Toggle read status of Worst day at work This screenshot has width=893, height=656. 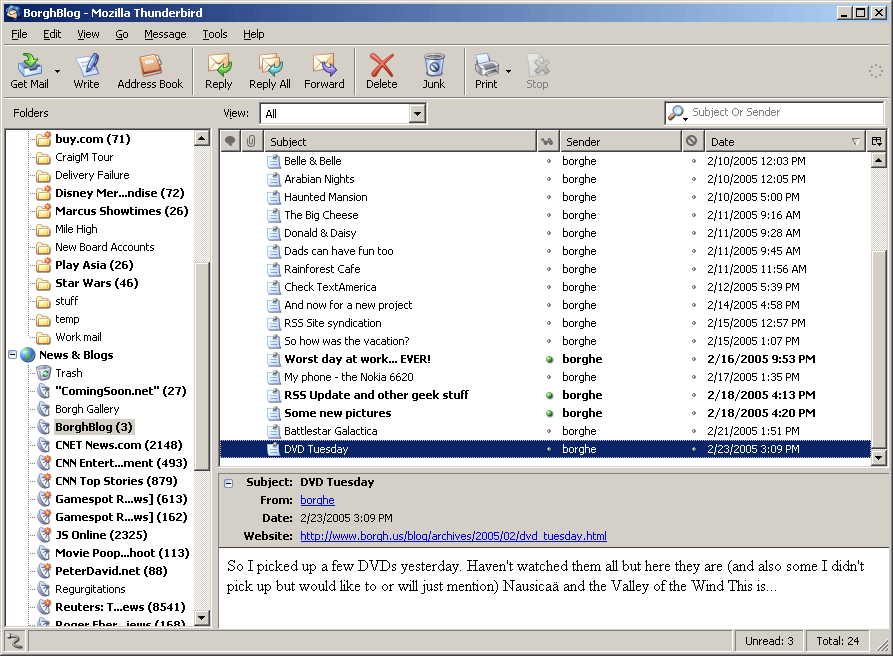click(x=549, y=359)
